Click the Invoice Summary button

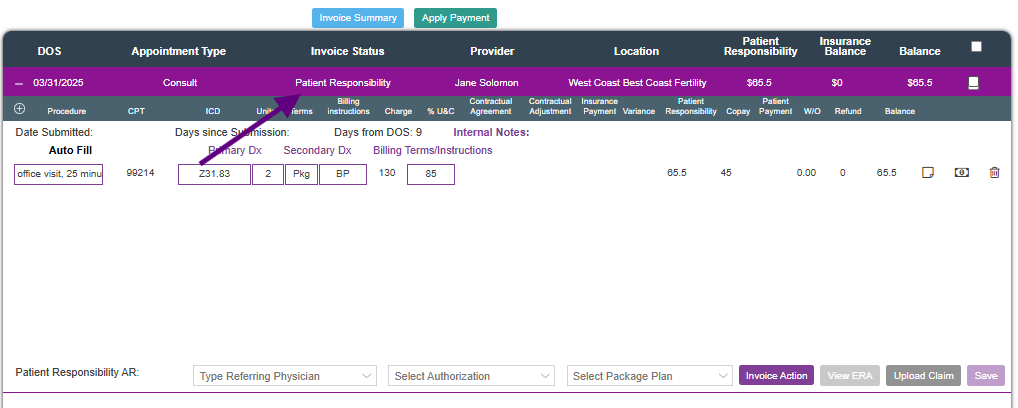tap(358, 18)
